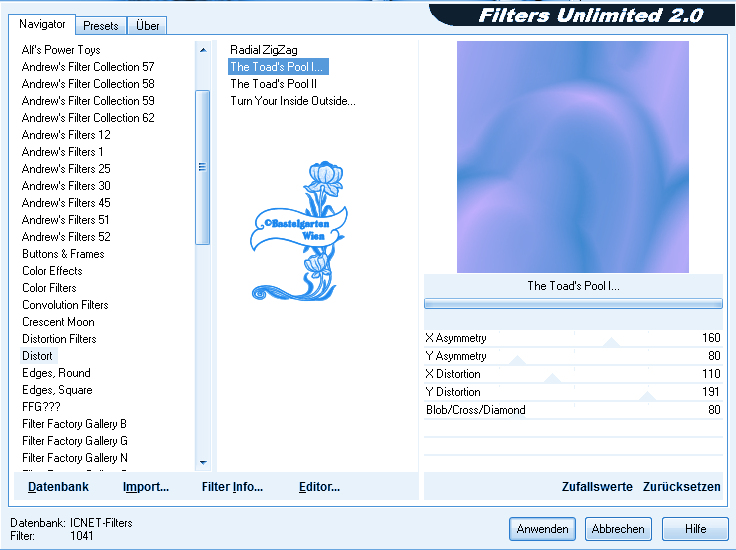Cancel with the Abbrechen button
The height and width of the screenshot is (550, 736).
click(618, 529)
